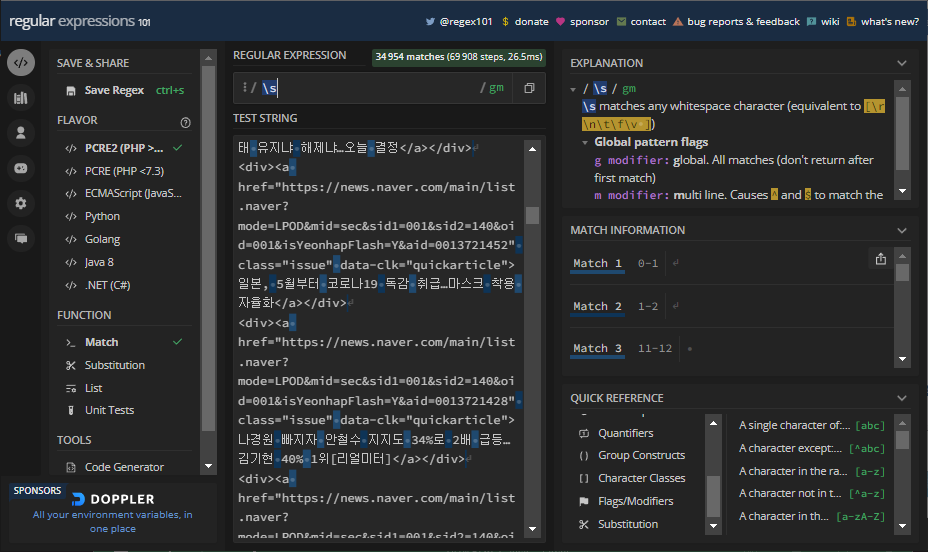Open Group Constructs reference category
This screenshot has width=928, height=552.
[x=641, y=456]
